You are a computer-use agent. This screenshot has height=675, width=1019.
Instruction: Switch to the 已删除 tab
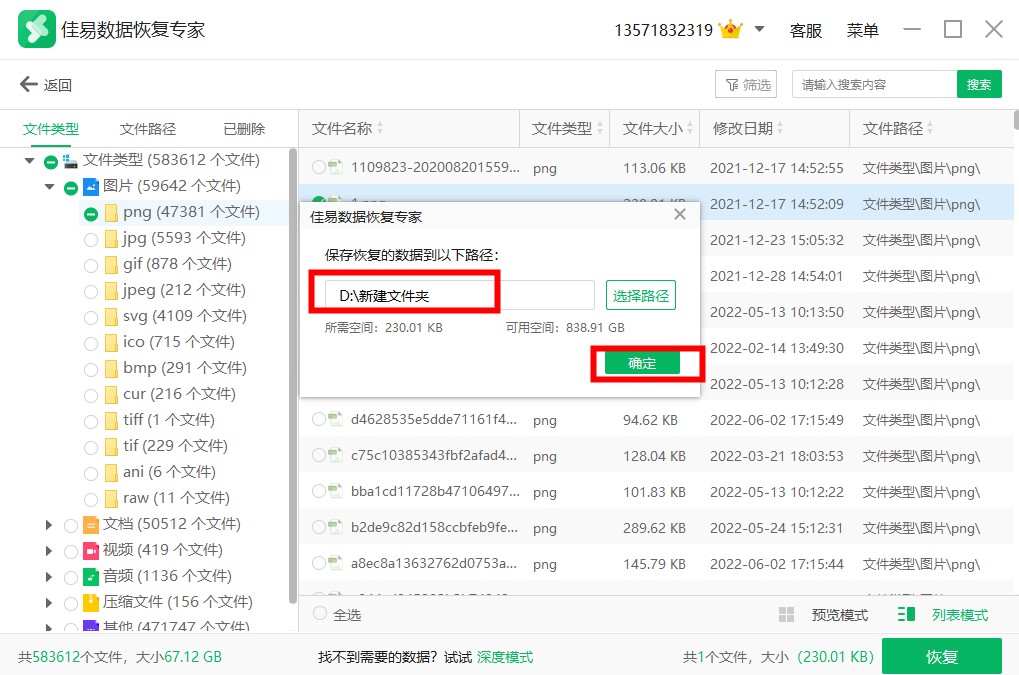tap(244, 129)
